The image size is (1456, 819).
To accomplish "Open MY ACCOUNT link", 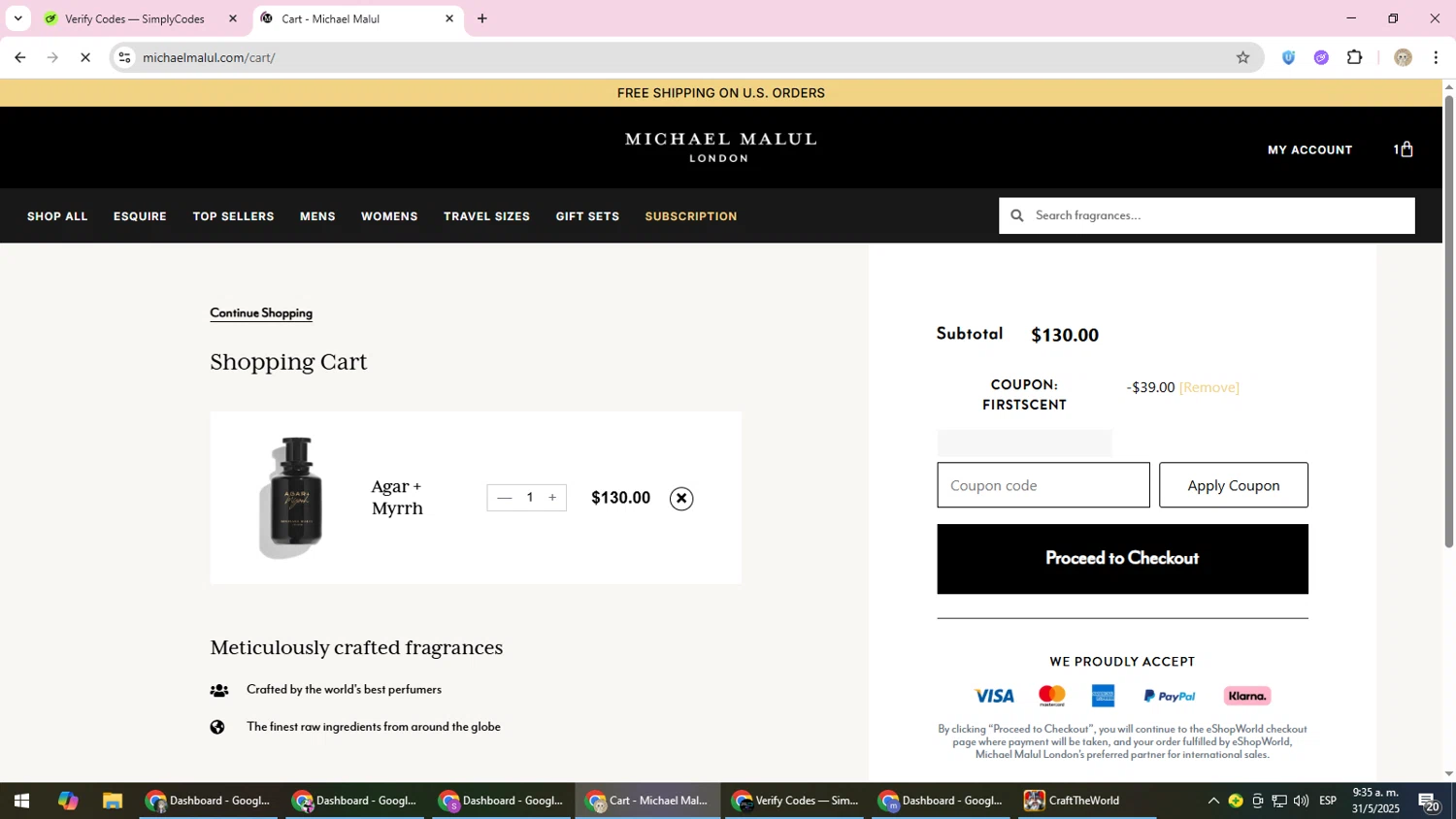I will click(1309, 149).
